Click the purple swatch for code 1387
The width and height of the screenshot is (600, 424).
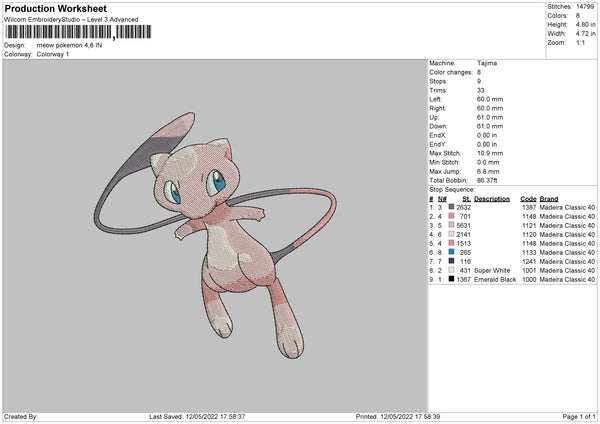[451, 207]
